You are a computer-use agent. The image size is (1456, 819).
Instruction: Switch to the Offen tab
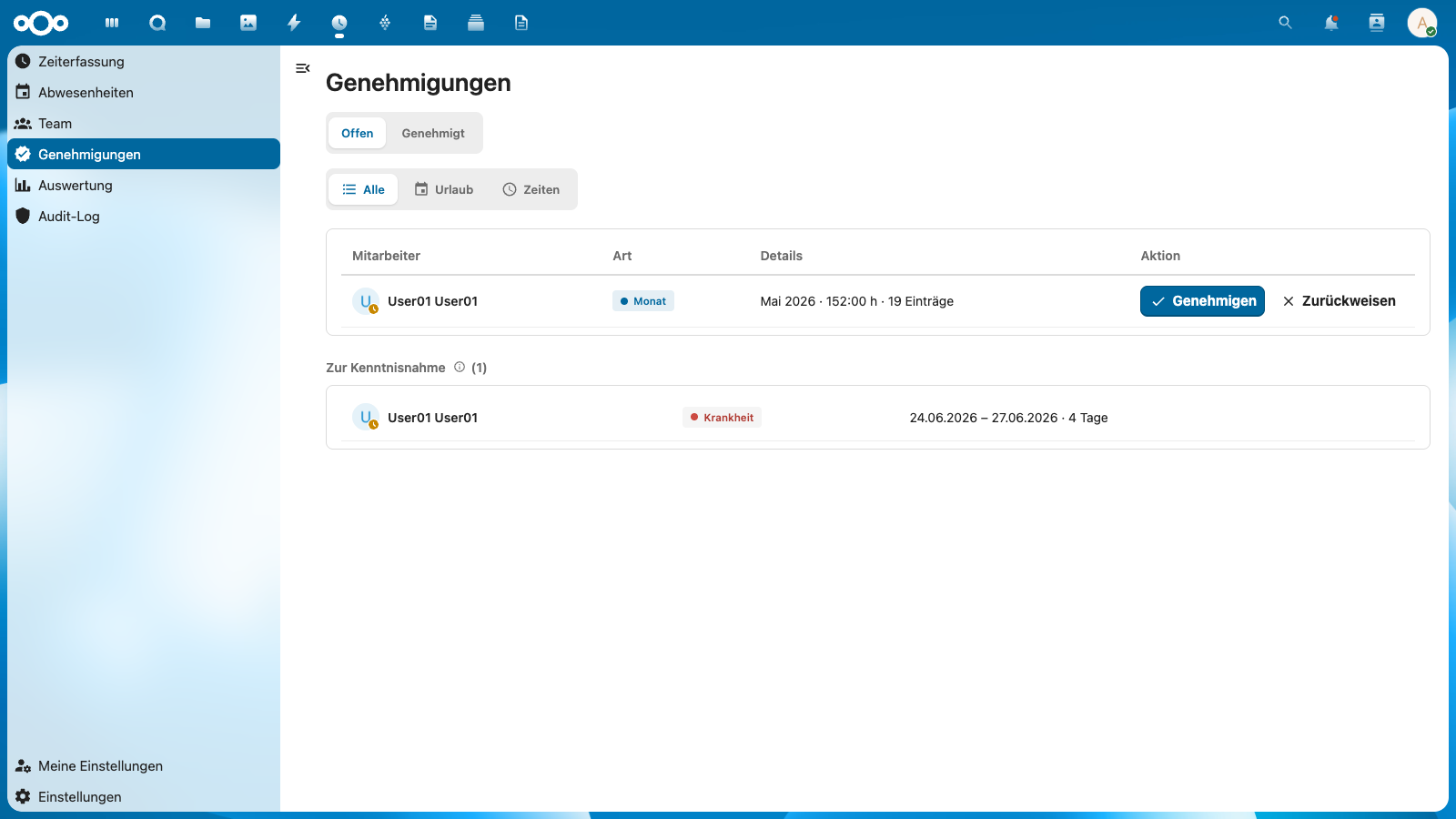(x=358, y=133)
